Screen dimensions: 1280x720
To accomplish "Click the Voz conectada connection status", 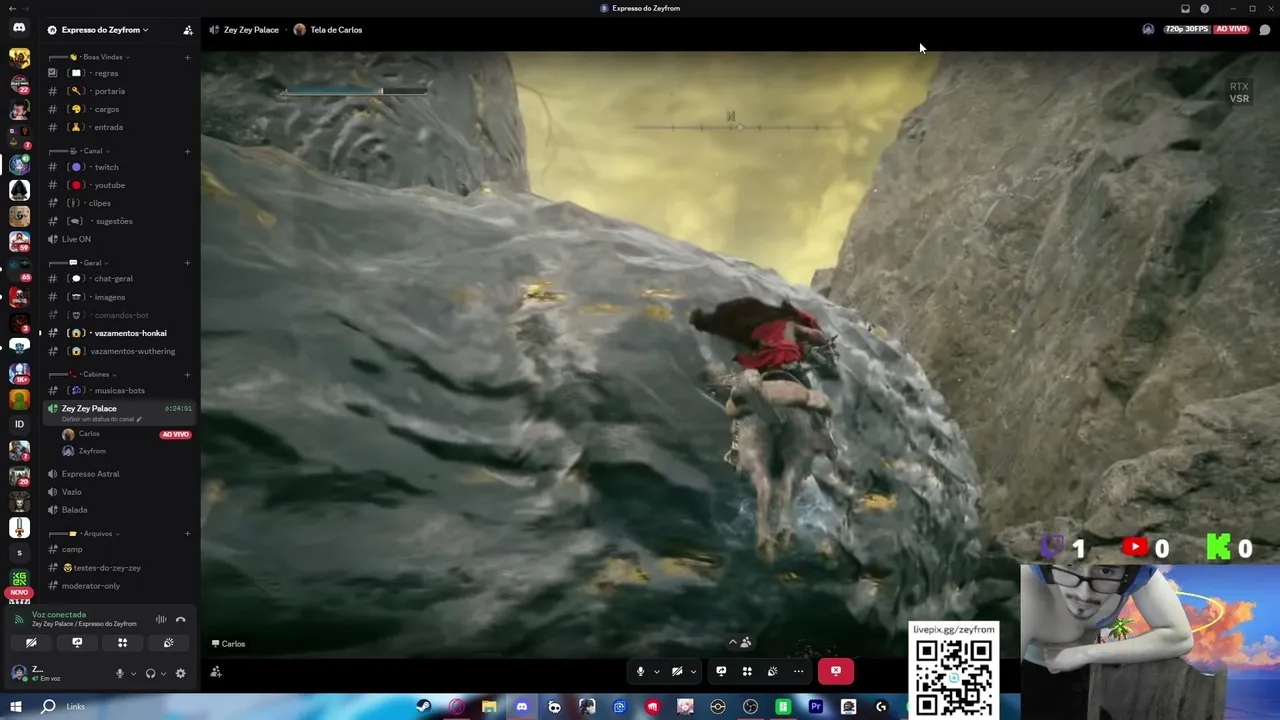I will [x=59, y=615].
